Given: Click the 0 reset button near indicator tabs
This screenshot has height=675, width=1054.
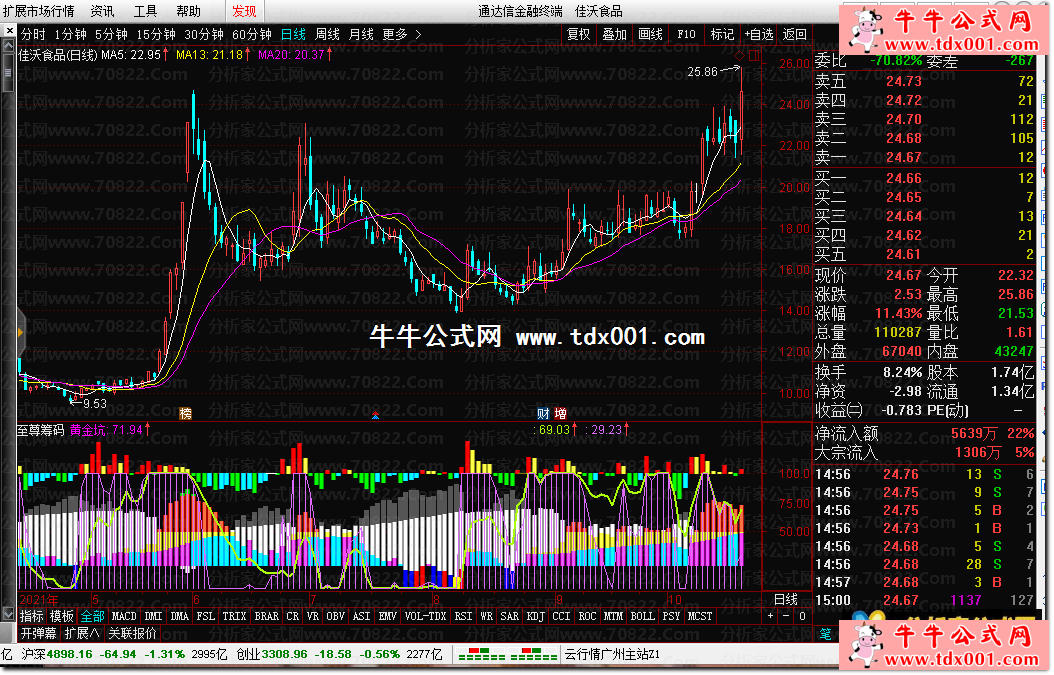Looking at the screenshot, I should tap(802, 615).
